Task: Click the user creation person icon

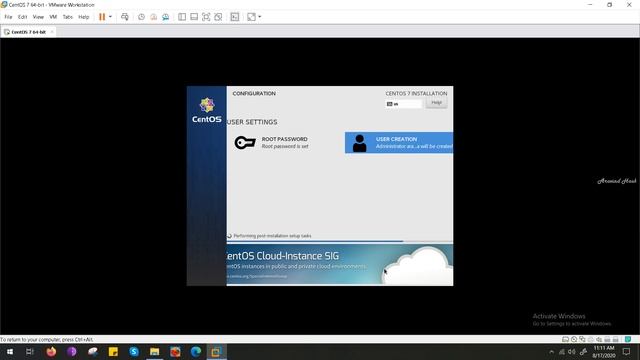Action: click(x=359, y=143)
